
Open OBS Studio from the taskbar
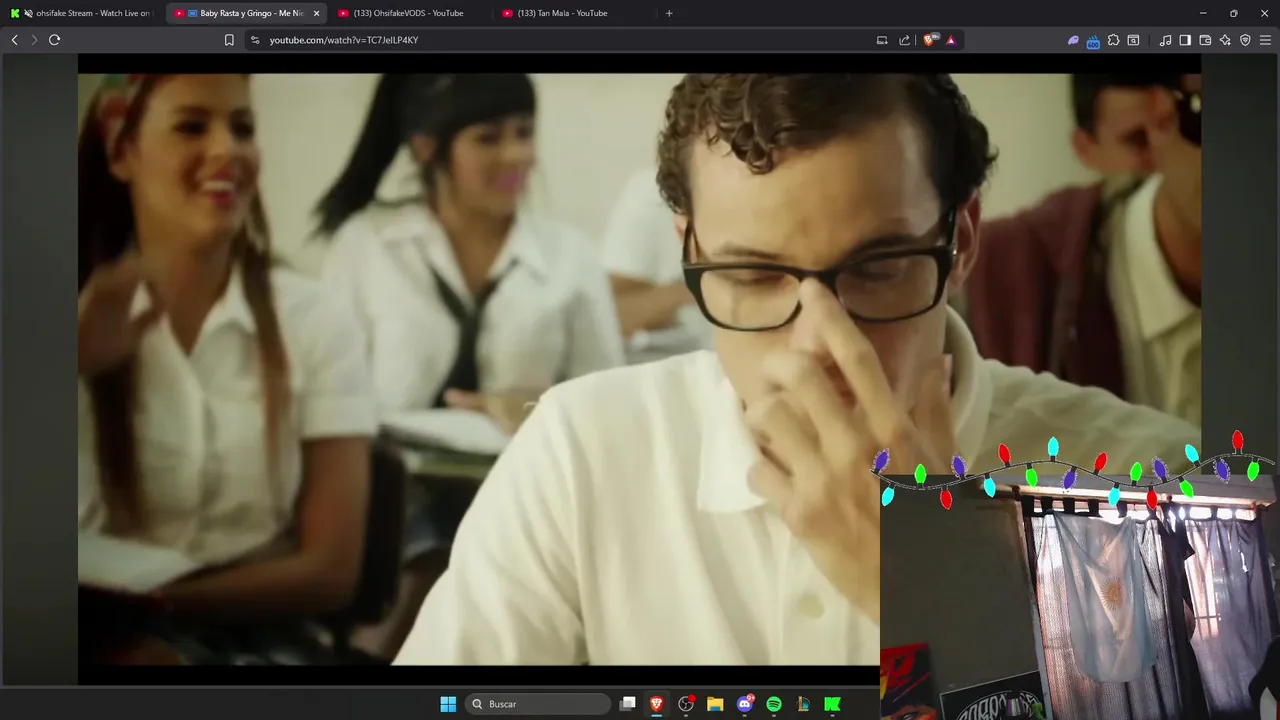tap(686, 704)
